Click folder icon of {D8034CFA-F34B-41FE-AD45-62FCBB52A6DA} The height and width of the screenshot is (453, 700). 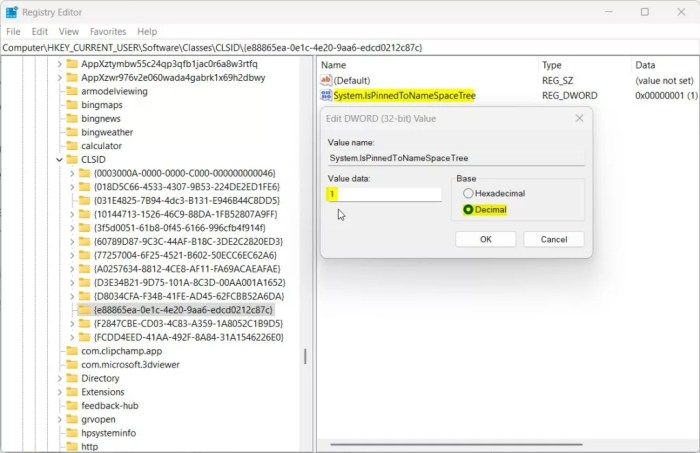tap(84, 296)
